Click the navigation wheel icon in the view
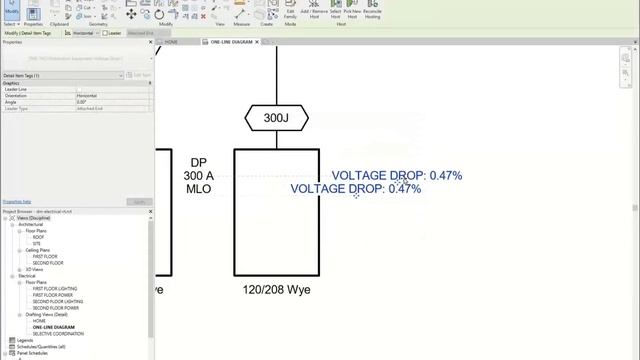 tap(626, 58)
